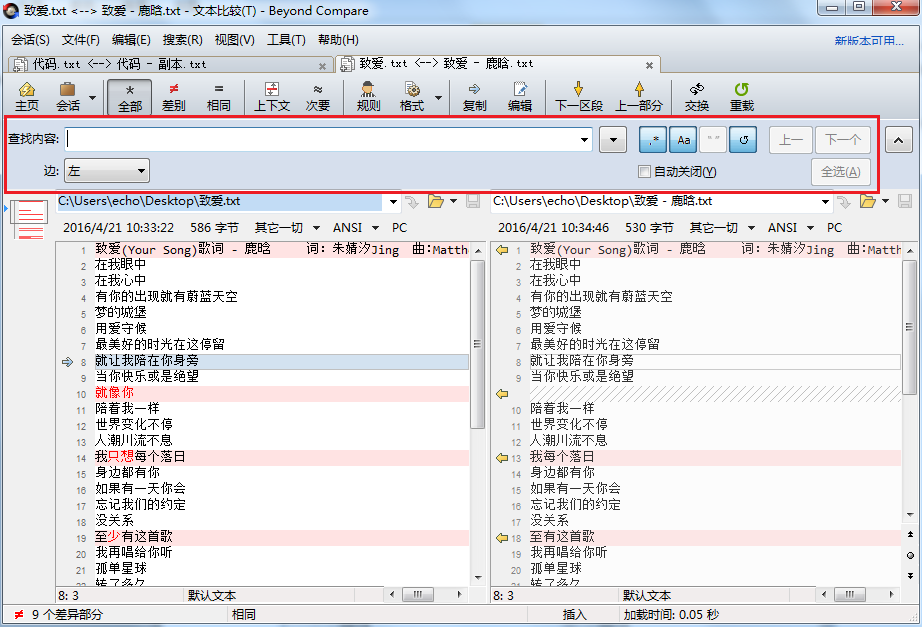
Task: Open the comparison 规则 (Rules) settings
Action: (x=368, y=96)
